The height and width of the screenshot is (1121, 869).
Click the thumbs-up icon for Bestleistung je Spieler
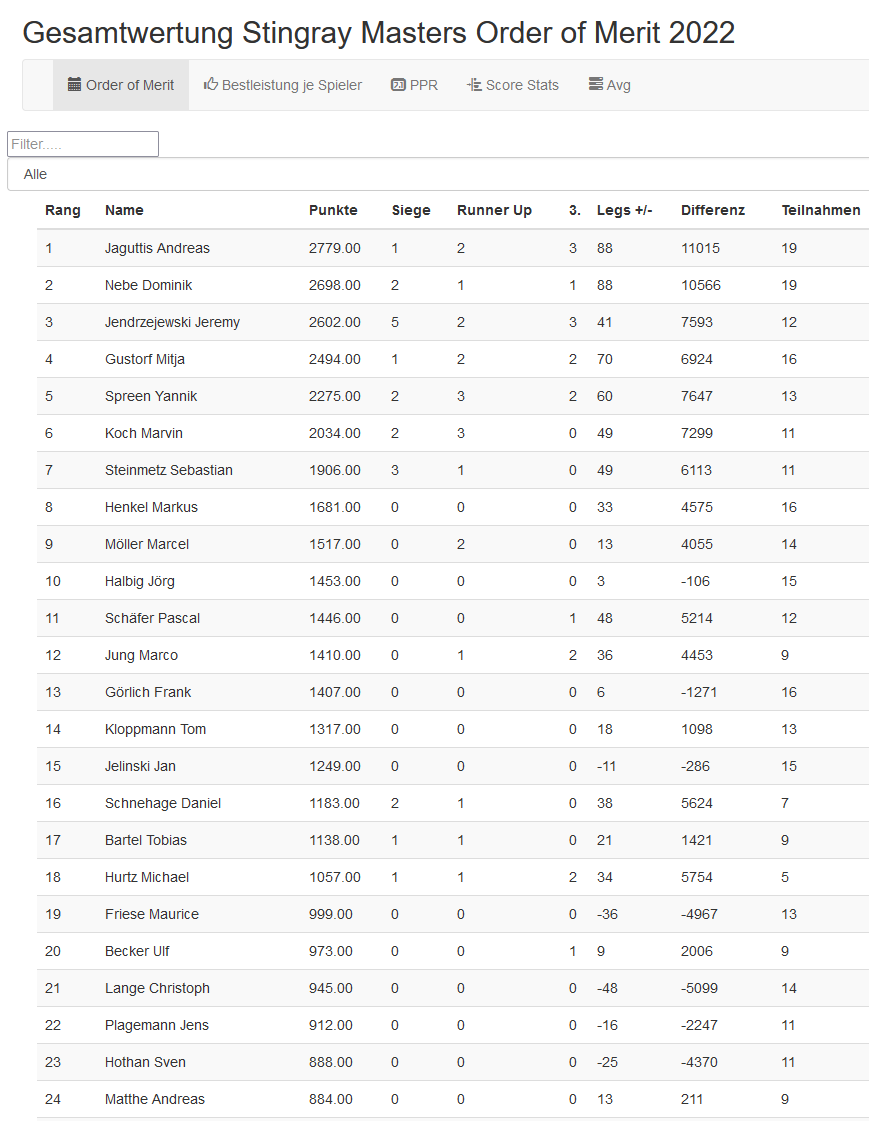pos(210,85)
